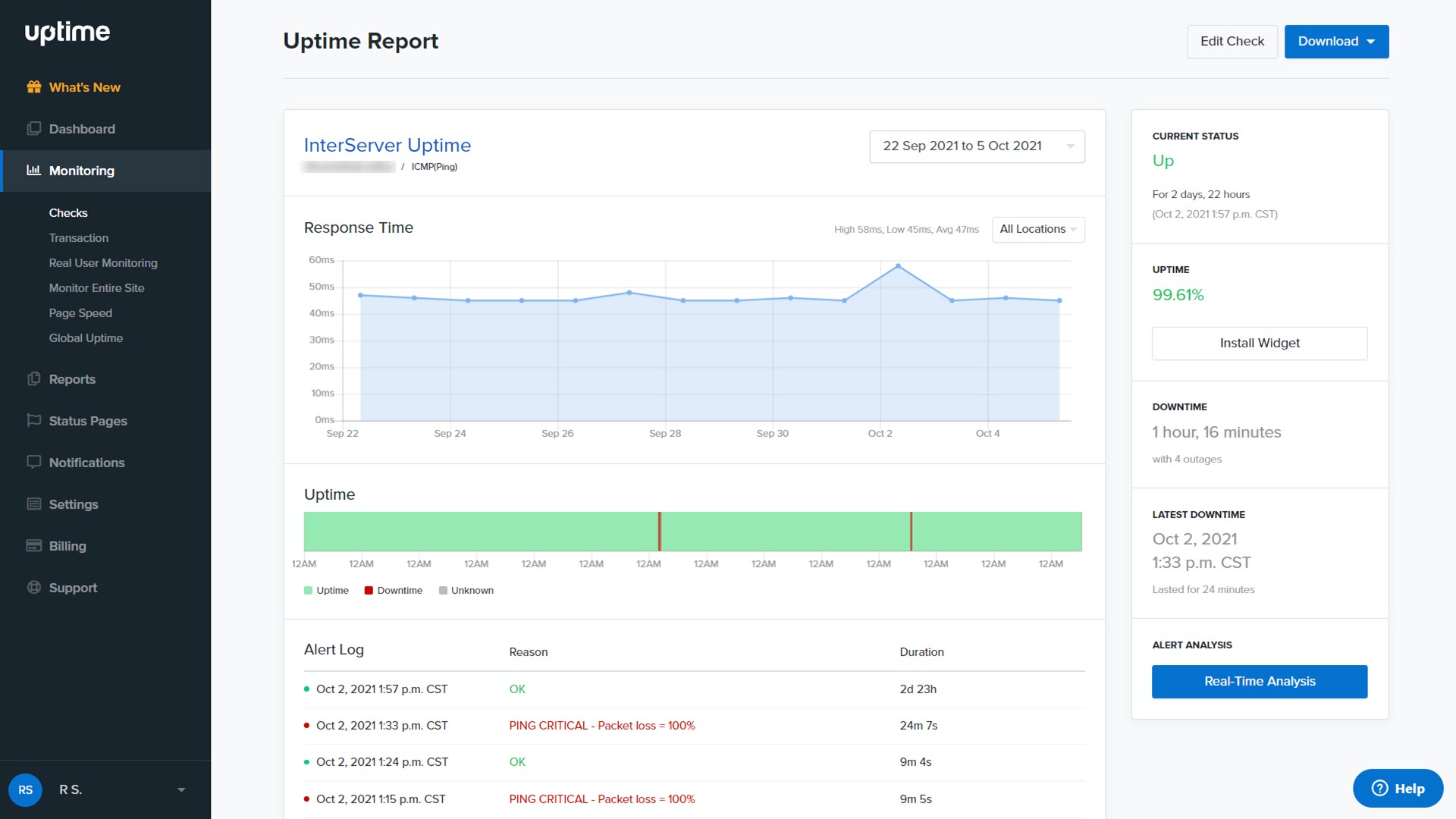Open the date range dropdown
The height and width of the screenshot is (819, 1456).
tap(977, 146)
